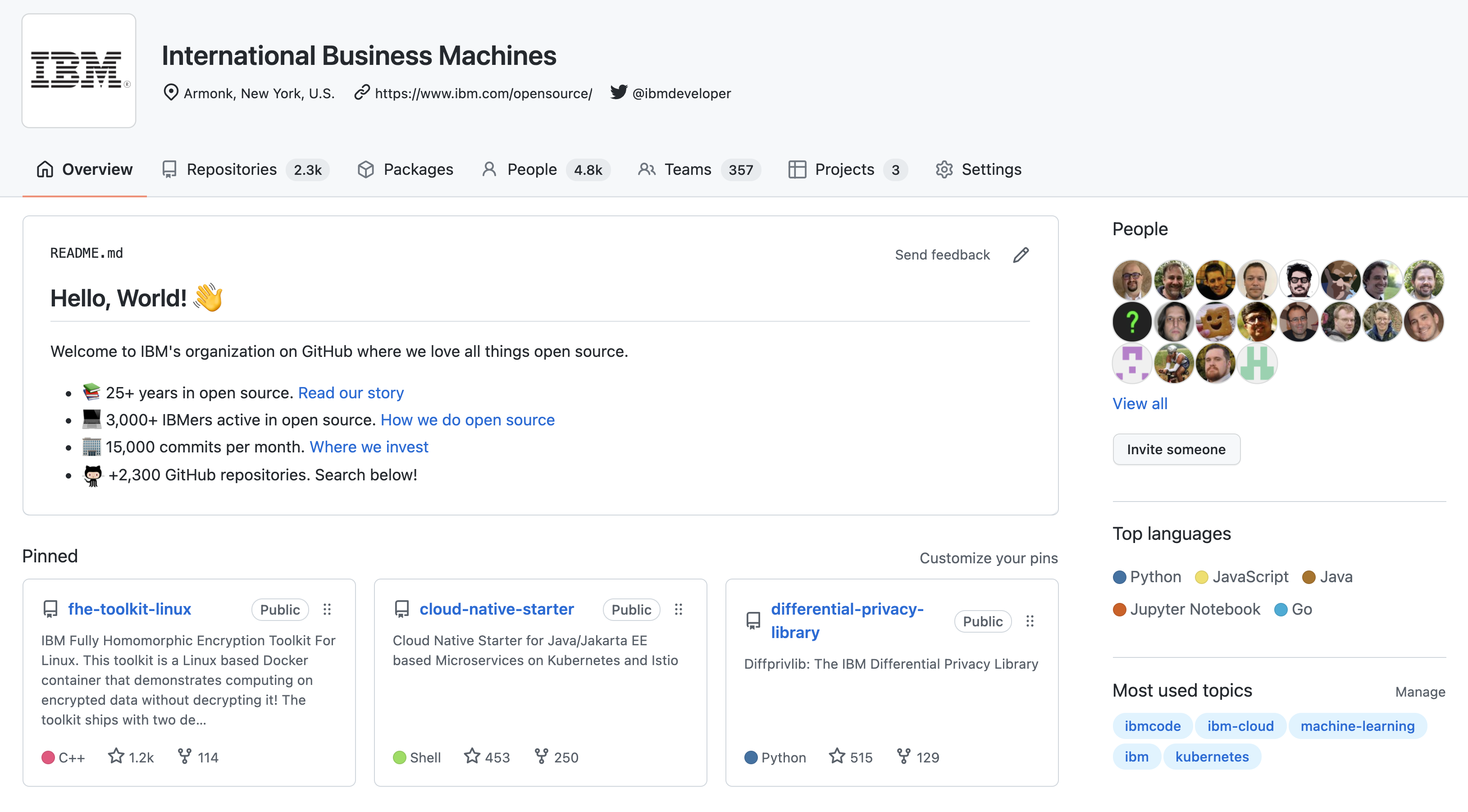Open the Packages tab

click(405, 169)
